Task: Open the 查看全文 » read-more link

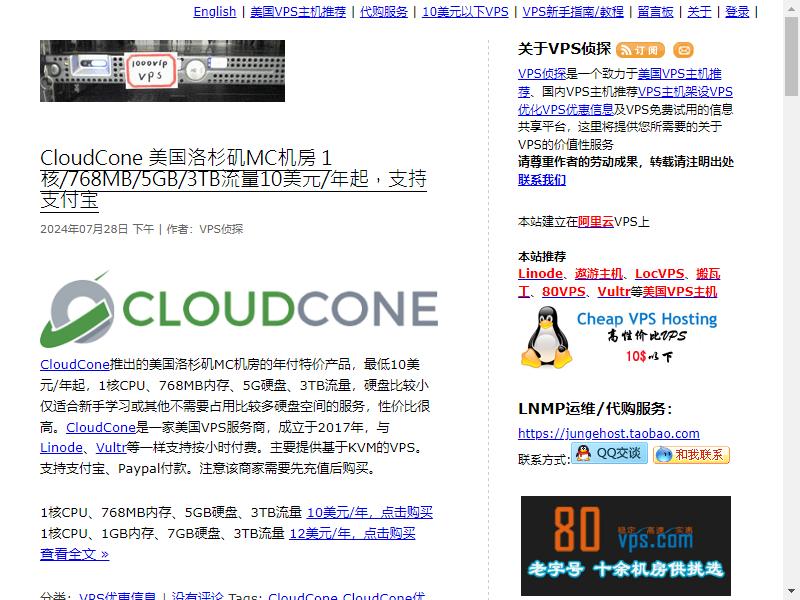Action: tap(74, 554)
